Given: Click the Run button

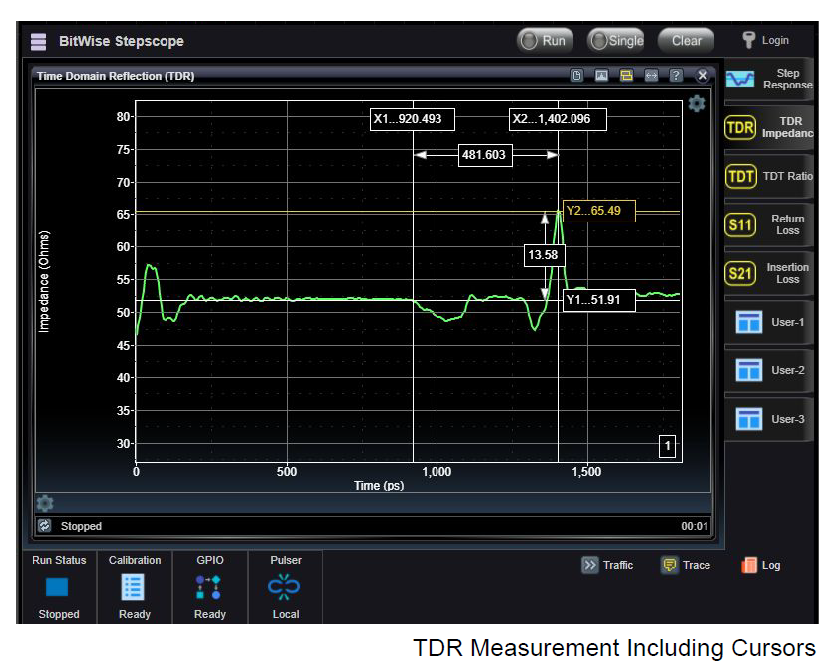Looking at the screenshot, I should pos(545,41).
